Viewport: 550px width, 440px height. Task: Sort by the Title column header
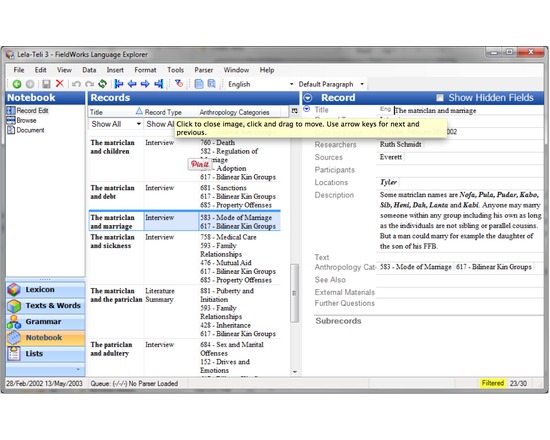116,112
